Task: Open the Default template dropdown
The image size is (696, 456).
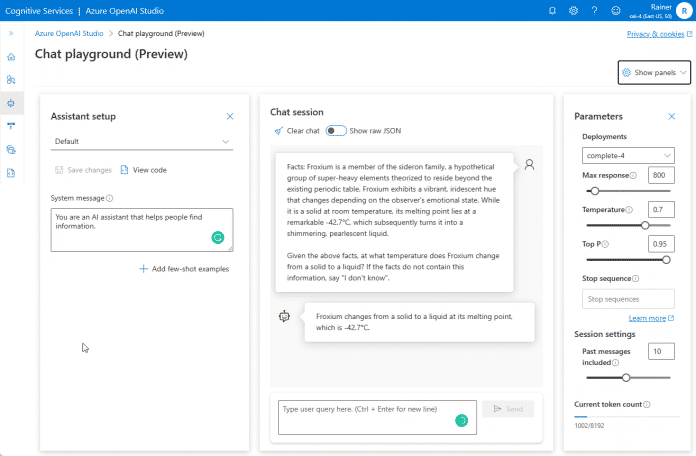Action: [x=142, y=142]
